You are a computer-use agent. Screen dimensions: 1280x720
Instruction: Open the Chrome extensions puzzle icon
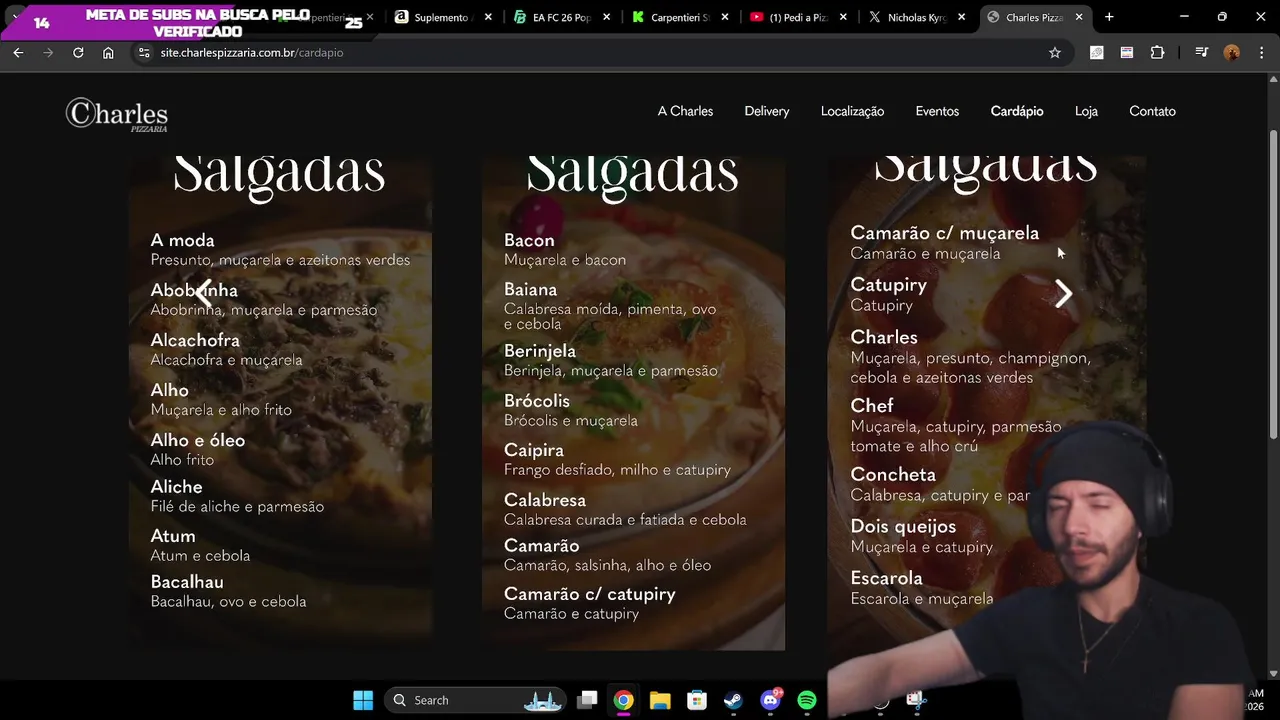tap(1157, 52)
